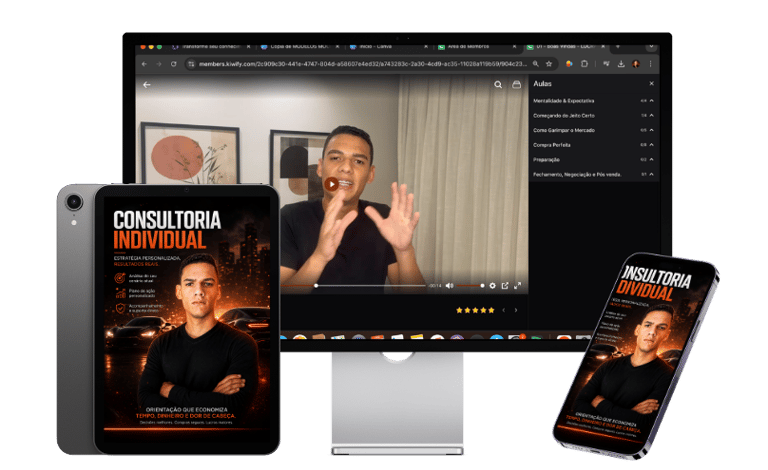
Task: Bookmark this page with the star icon
Action: [549, 64]
